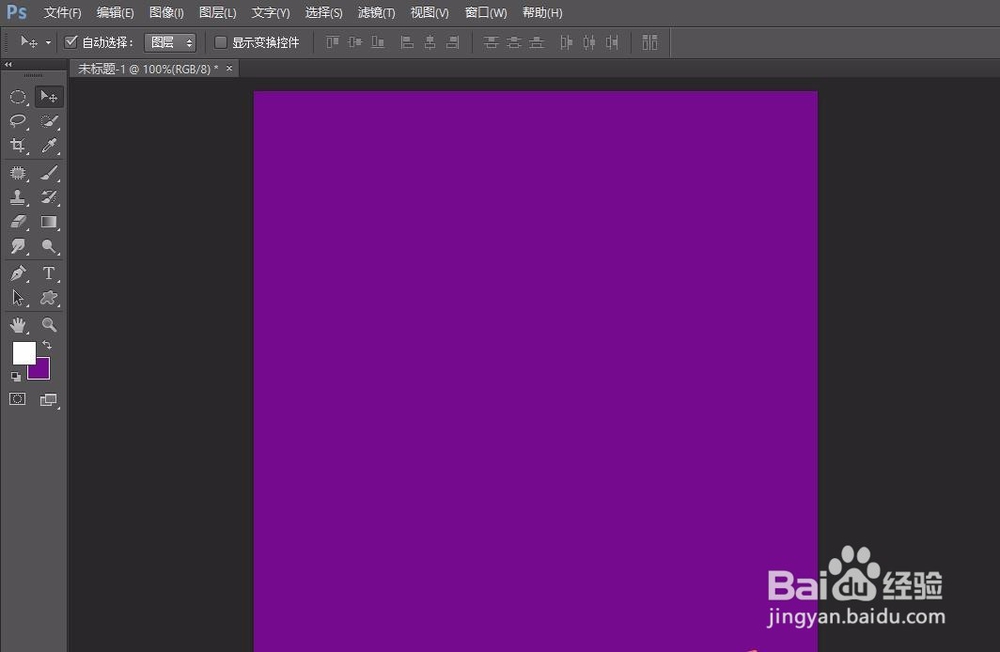The height and width of the screenshot is (652, 1000).
Task: Select the Custom Shape tool
Action: pos(49,298)
